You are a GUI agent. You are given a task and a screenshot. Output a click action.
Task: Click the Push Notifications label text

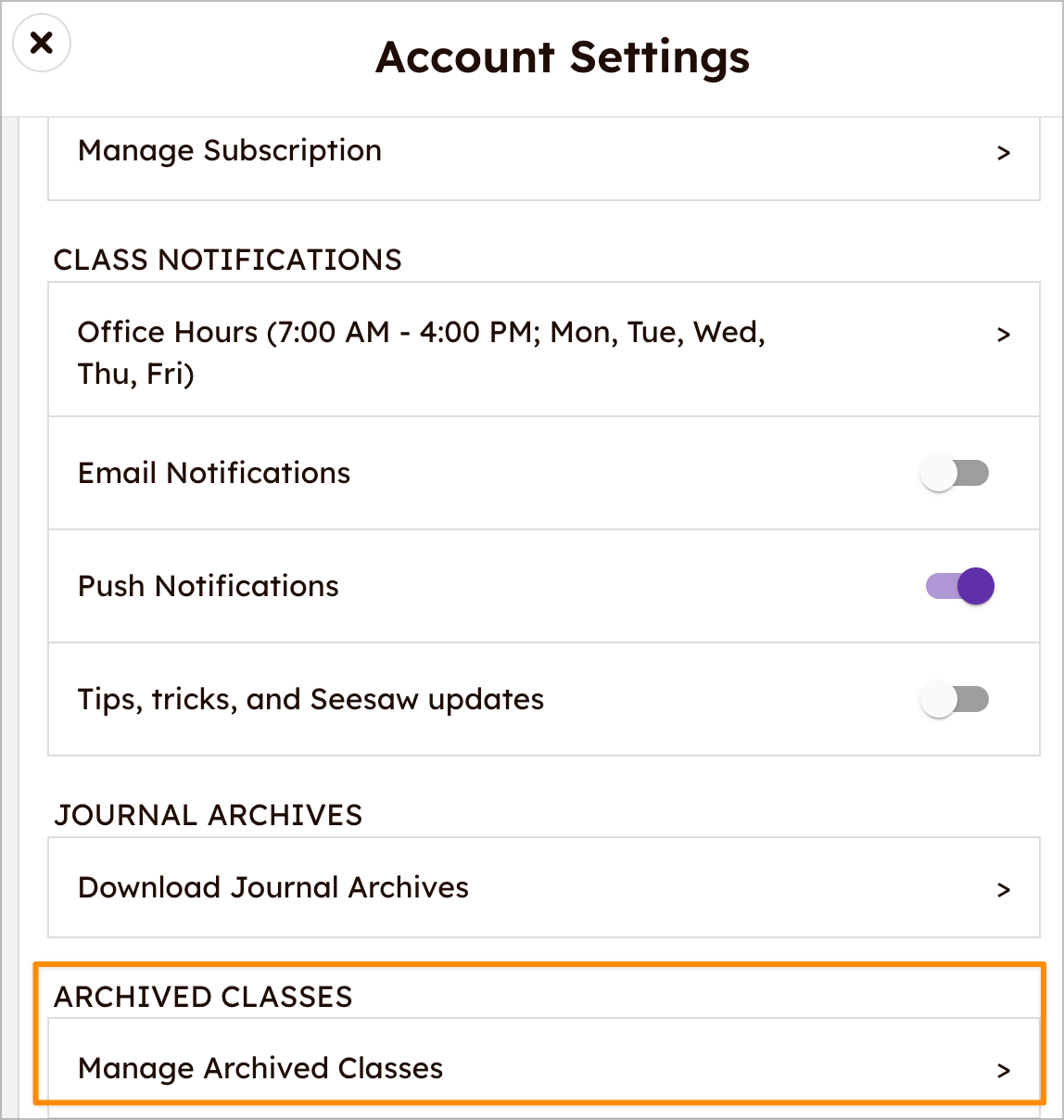pyautogui.click(x=209, y=586)
